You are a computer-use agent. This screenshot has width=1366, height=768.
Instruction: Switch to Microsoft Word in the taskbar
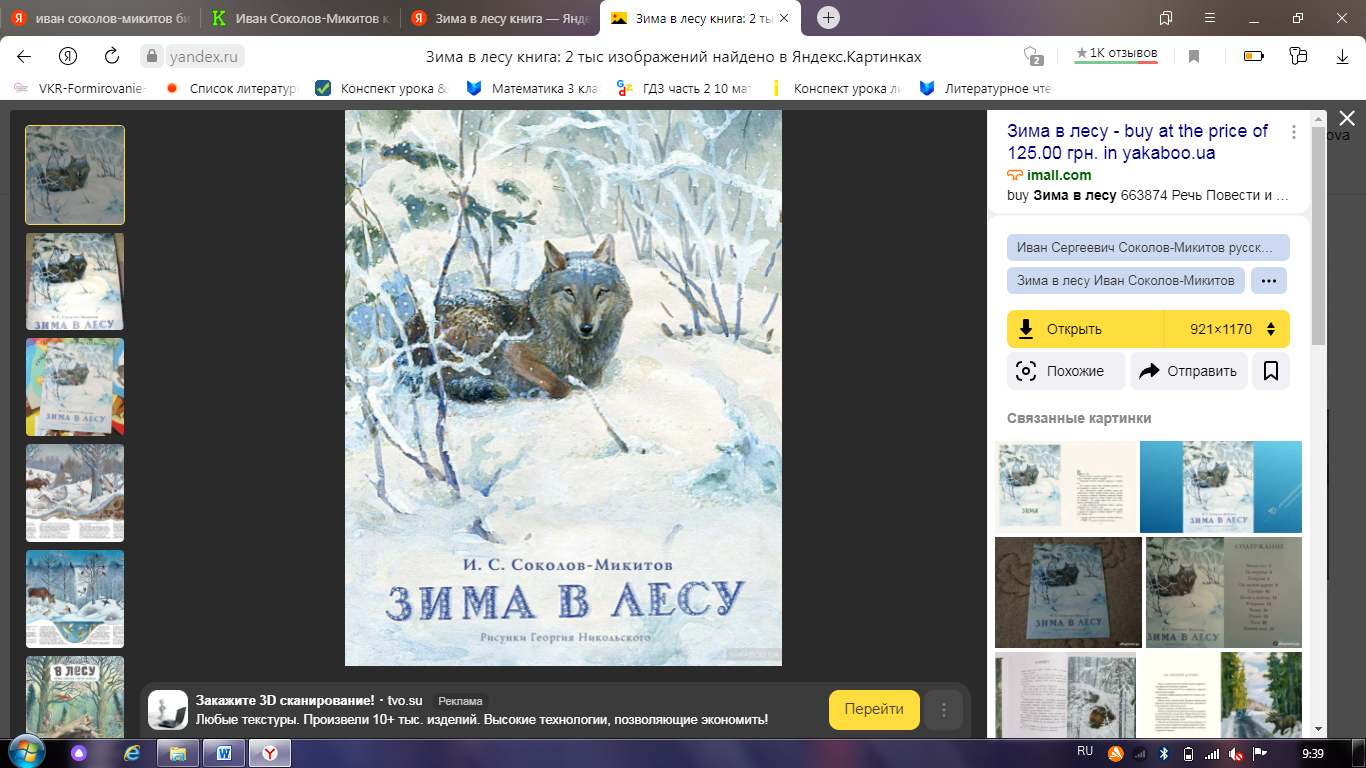[224, 753]
